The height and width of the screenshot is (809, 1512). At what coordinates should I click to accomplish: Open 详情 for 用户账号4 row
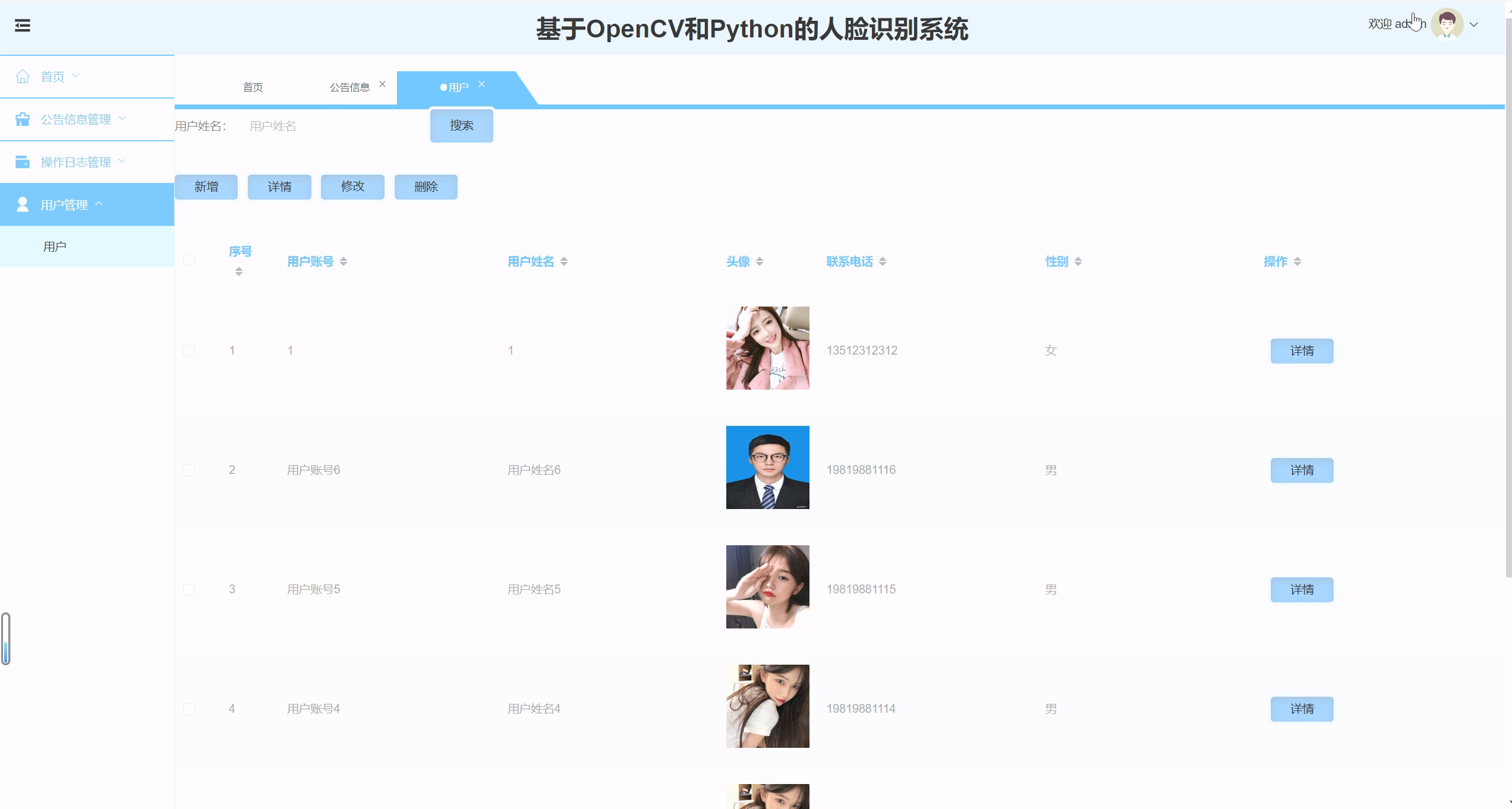pos(1302,709)
